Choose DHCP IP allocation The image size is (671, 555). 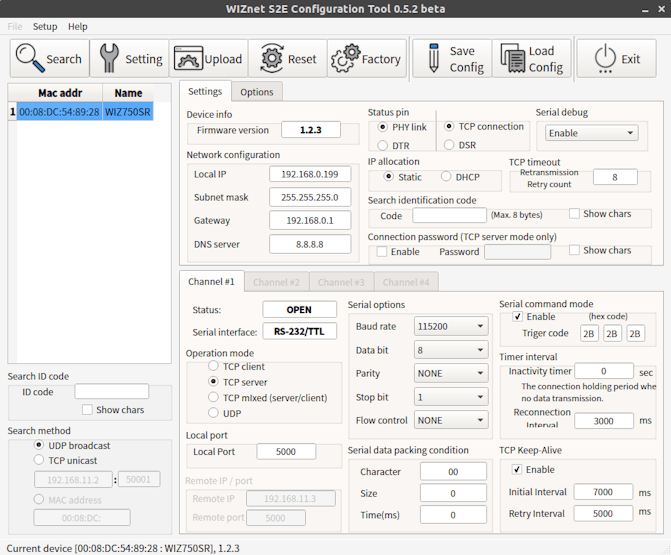point(446,176)
